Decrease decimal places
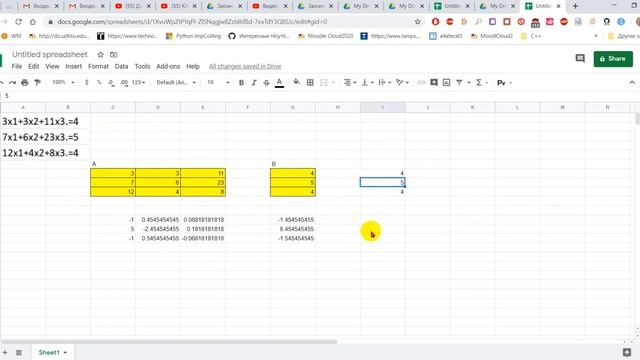 tap(111, 82)
